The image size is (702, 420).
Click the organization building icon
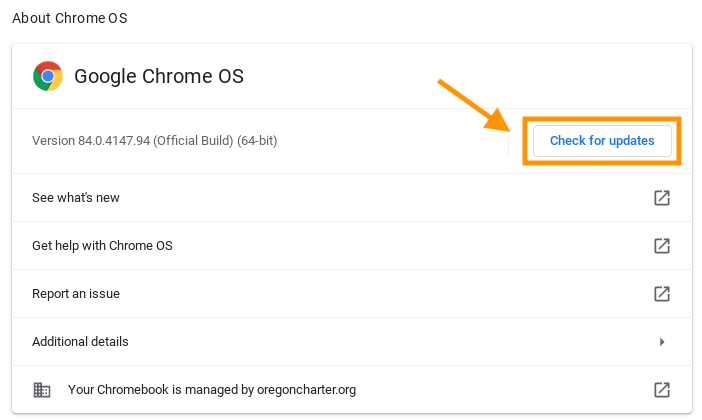pyautogui.click(x=42, y=390)
